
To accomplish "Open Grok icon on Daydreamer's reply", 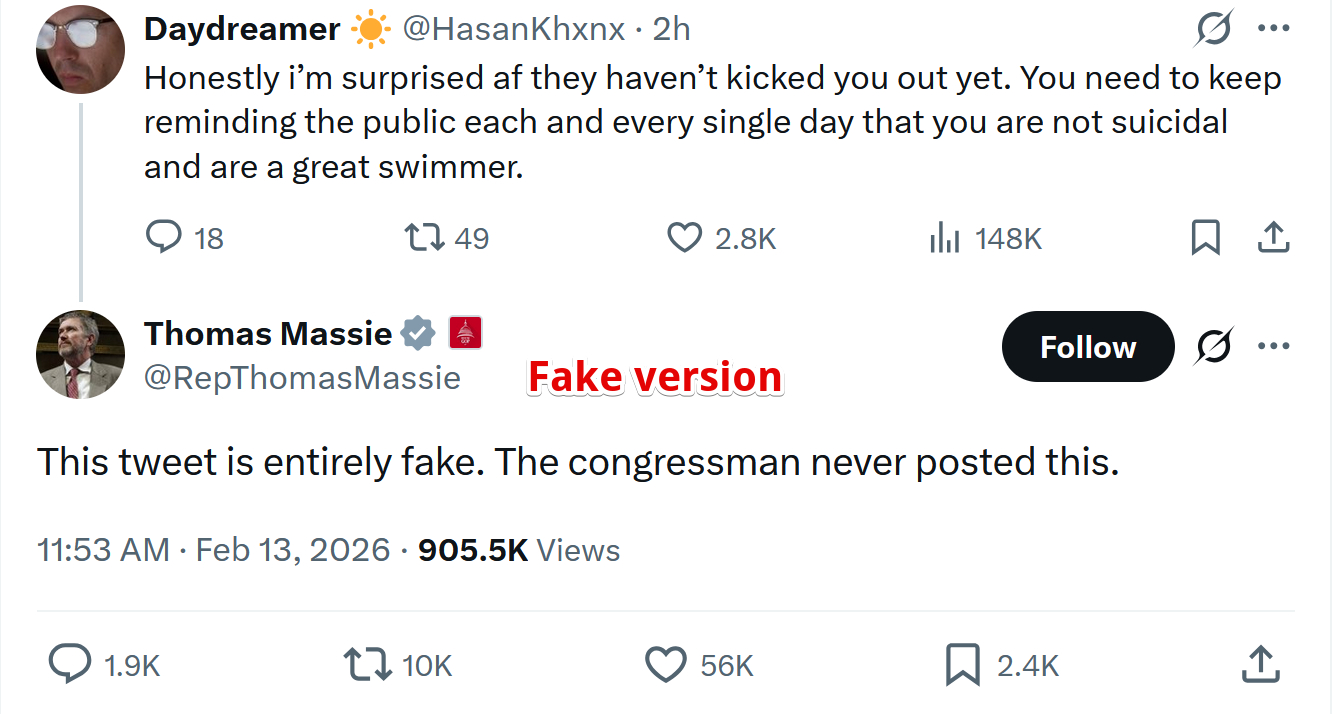I will [1214, 30].
